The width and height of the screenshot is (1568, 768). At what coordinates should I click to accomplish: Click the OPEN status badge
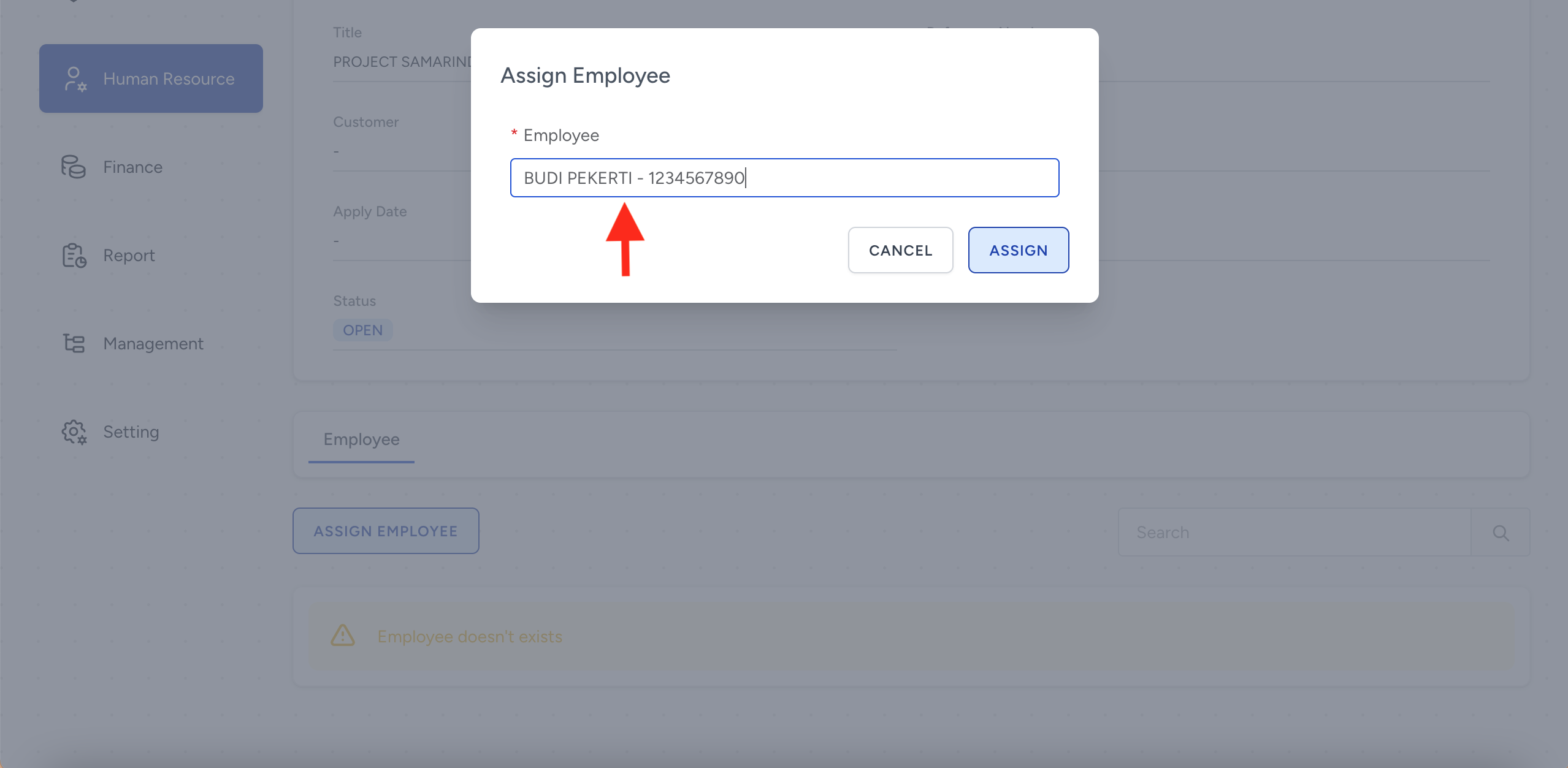tap(362, 330)
